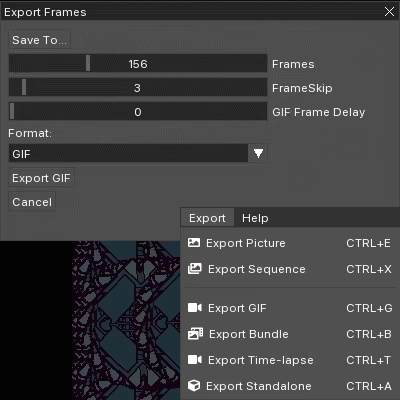Click the Format: label

coord(30,133)
